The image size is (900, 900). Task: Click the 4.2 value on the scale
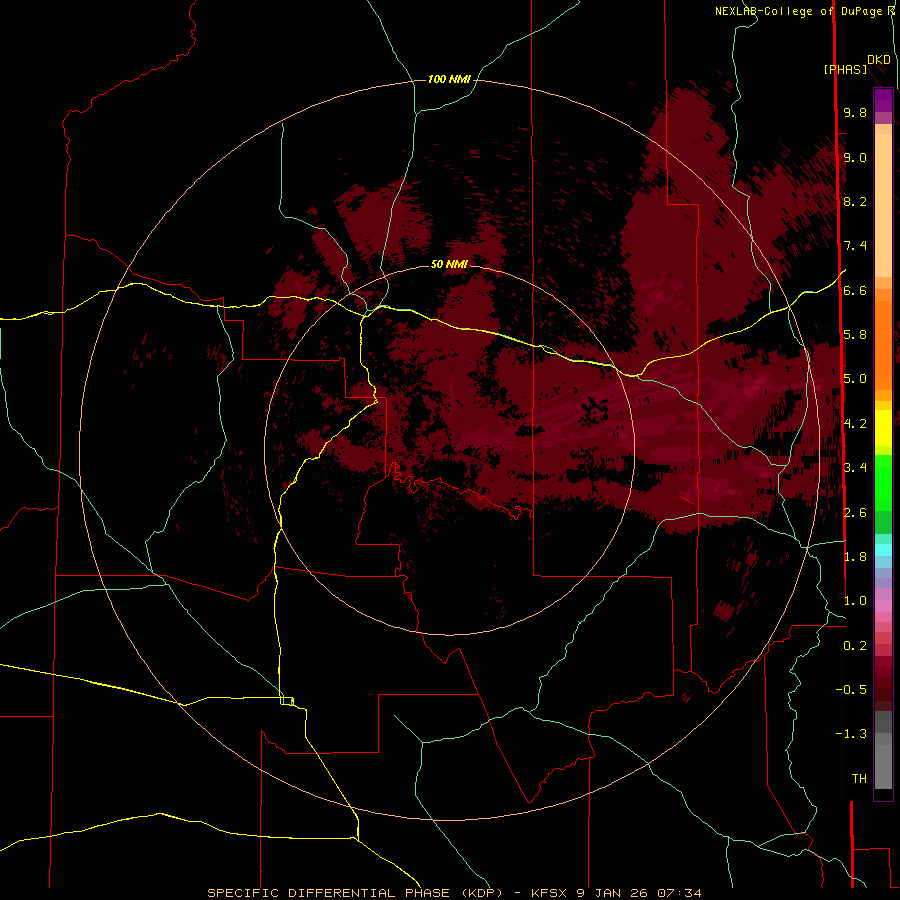[x=855, y=424]
